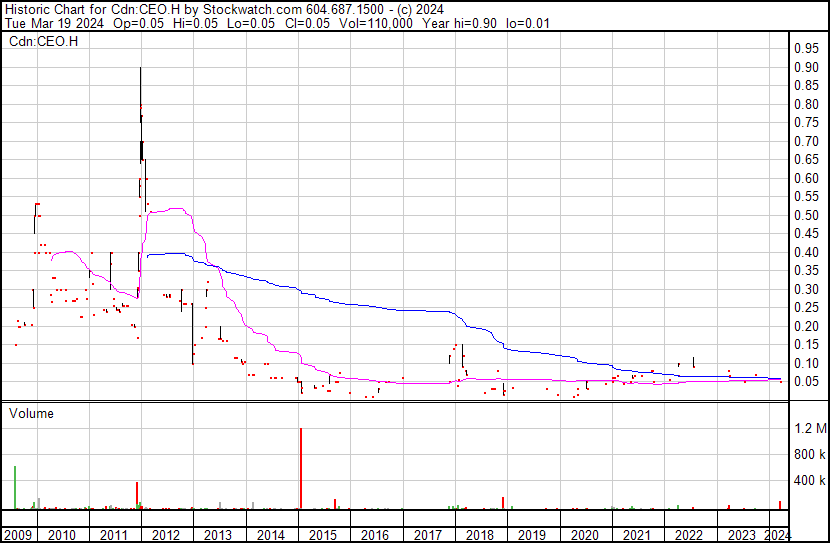Click the 0.45 price axis label
Viewport: 830px width, 543px height.
coord(807,233)
